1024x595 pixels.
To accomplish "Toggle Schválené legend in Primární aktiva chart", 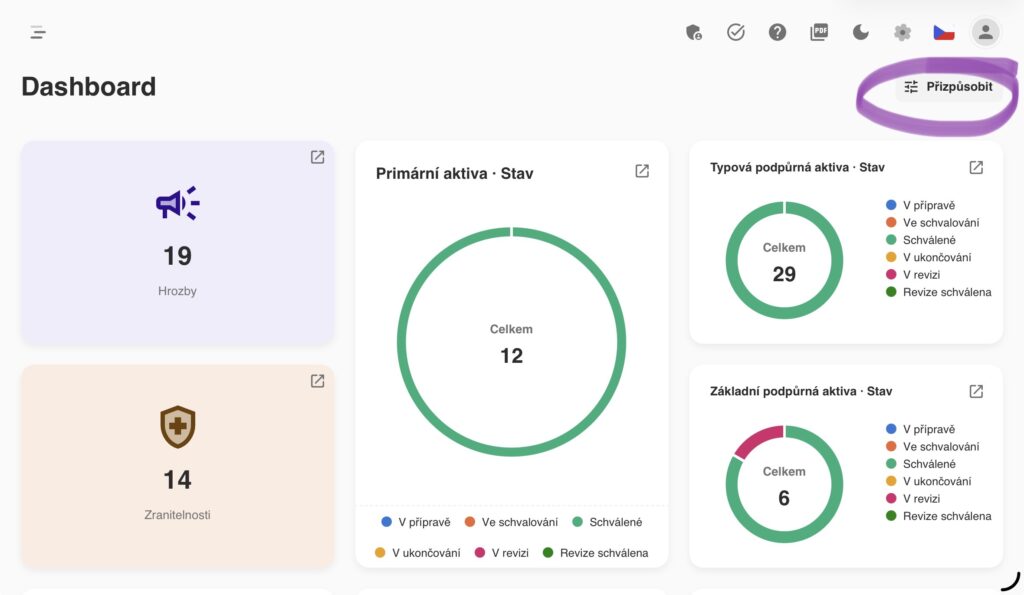I will tap(607, 522).
